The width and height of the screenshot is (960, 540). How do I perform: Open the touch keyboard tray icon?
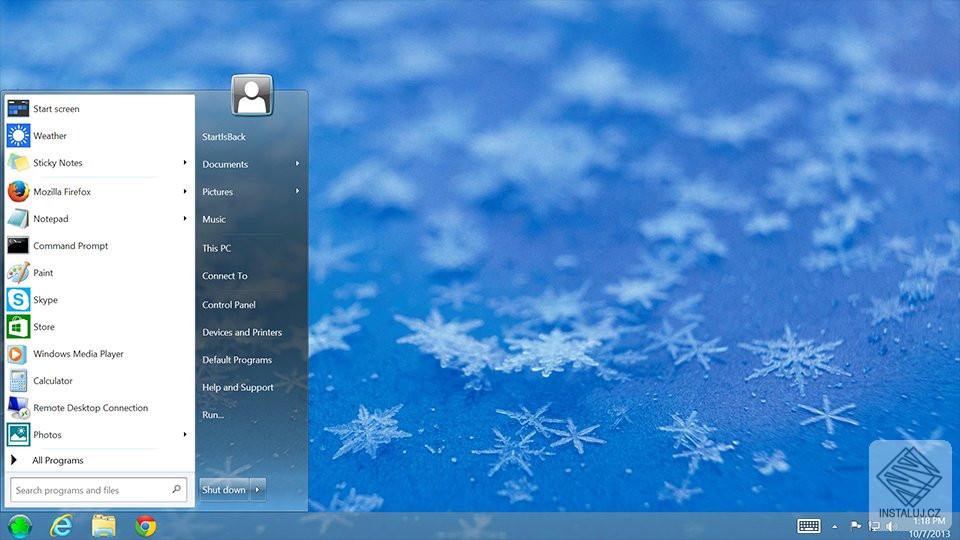(809, 525)
